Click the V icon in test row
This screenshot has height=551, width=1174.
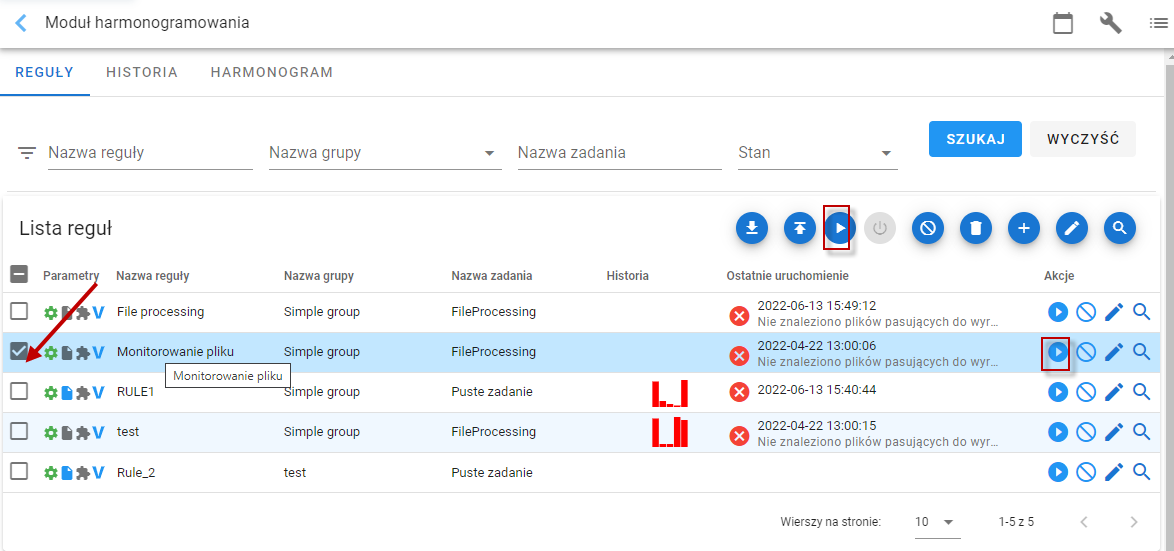(x=97, y=432)
